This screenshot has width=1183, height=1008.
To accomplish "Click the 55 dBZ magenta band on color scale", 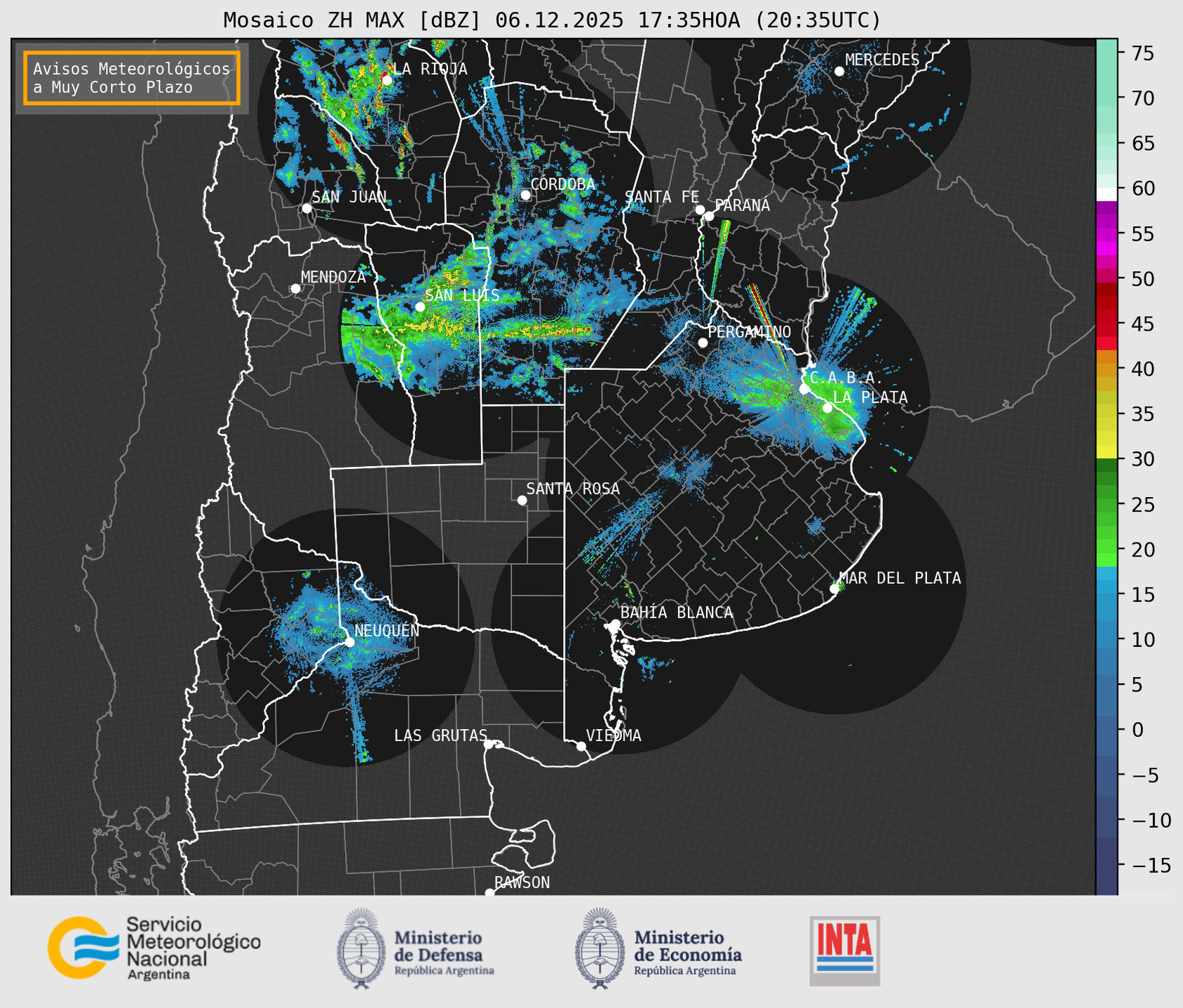I will (1107, 235).
